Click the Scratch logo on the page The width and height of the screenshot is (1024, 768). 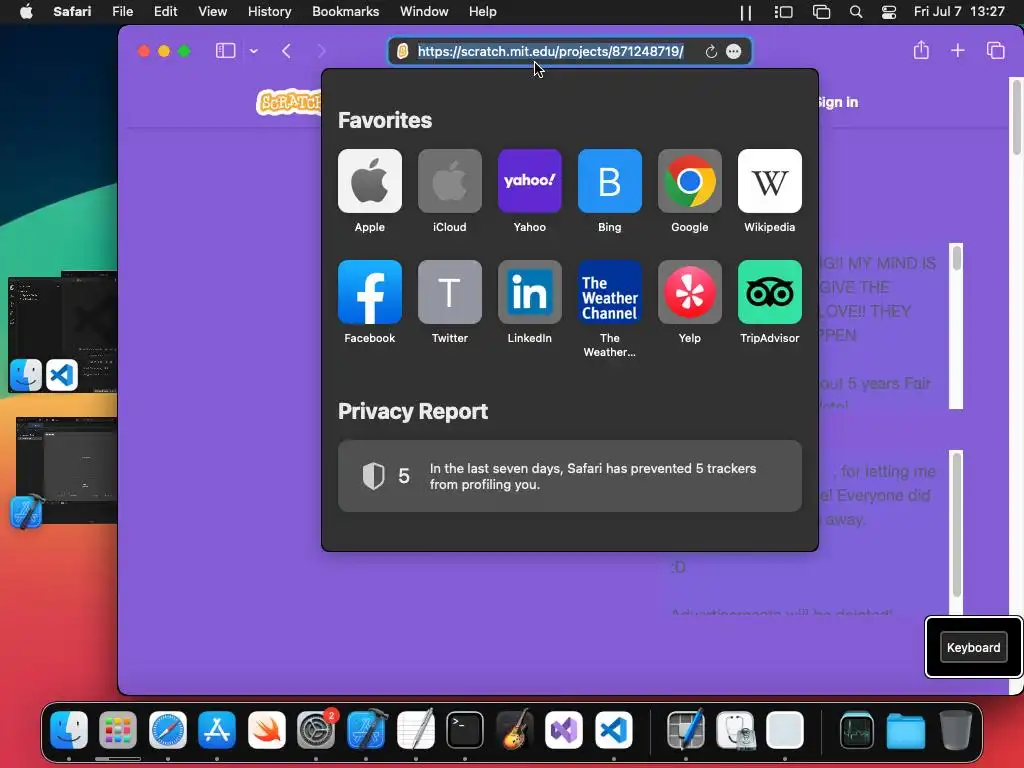(x=288, y=103)
